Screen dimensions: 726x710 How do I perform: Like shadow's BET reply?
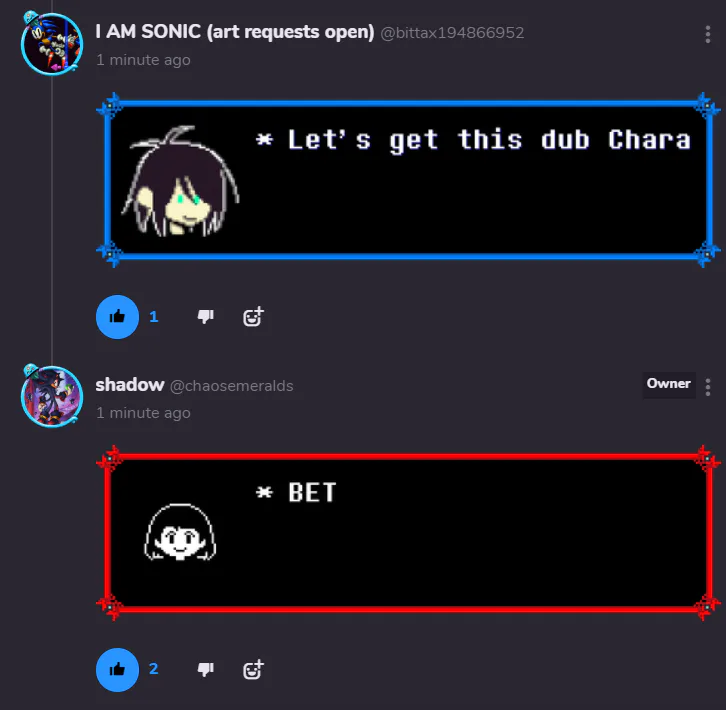point(117,670)
